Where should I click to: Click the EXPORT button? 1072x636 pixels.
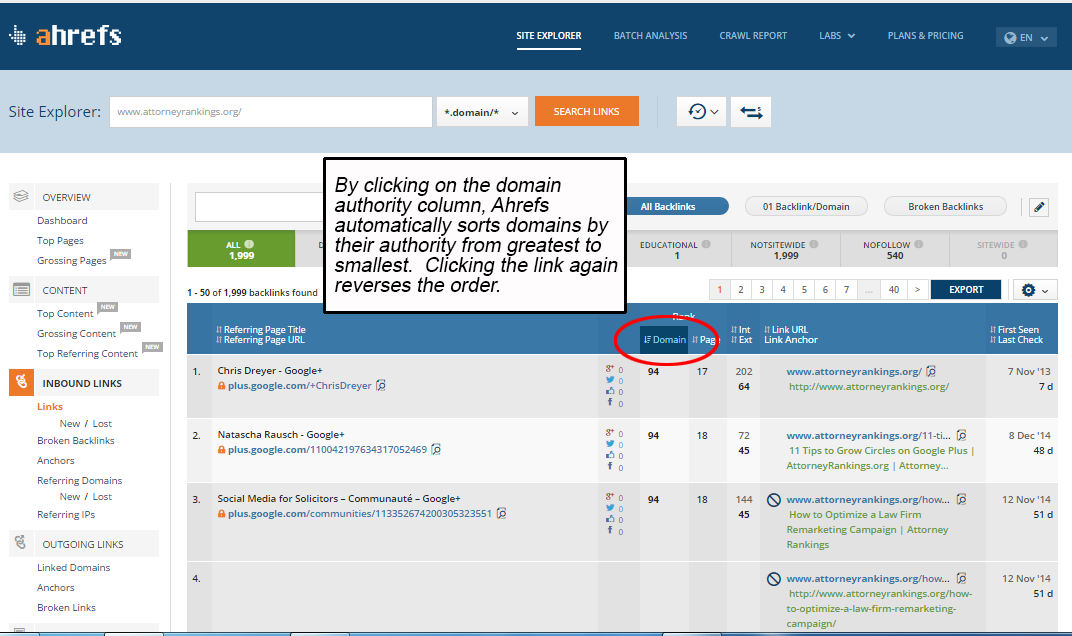[x=965, y=289]
